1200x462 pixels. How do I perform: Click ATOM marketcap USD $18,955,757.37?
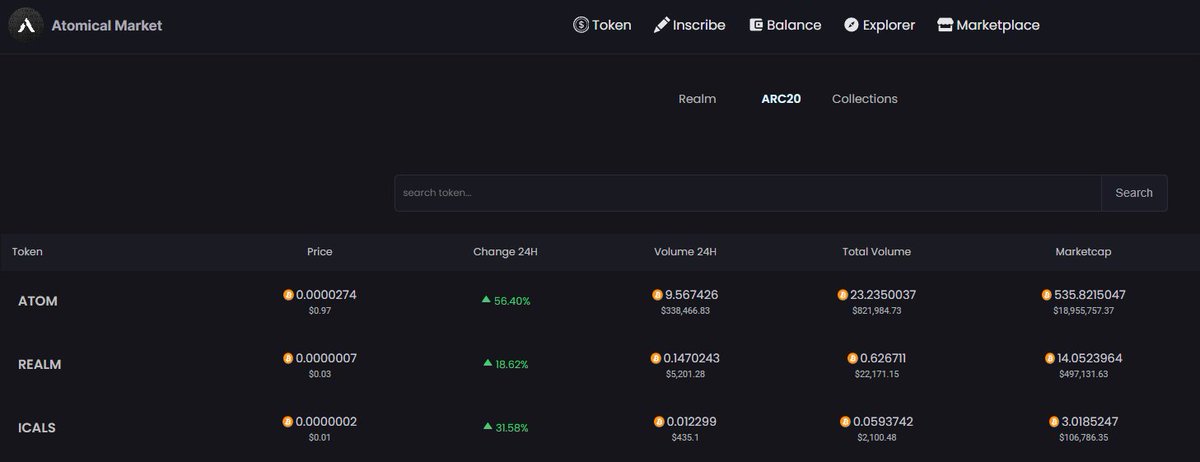[1084, 311]
